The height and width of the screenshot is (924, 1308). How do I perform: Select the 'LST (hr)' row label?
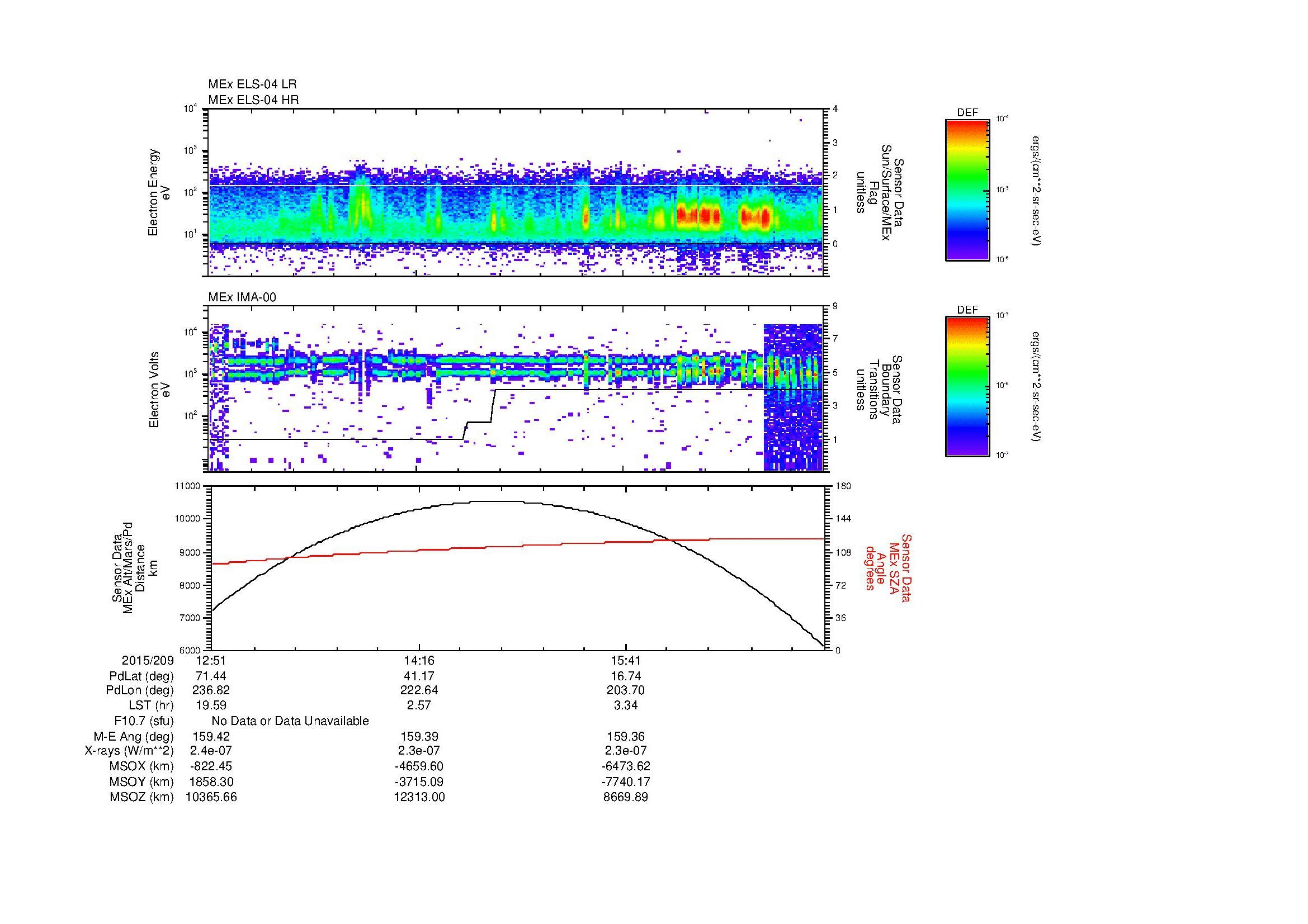[151, 705]
